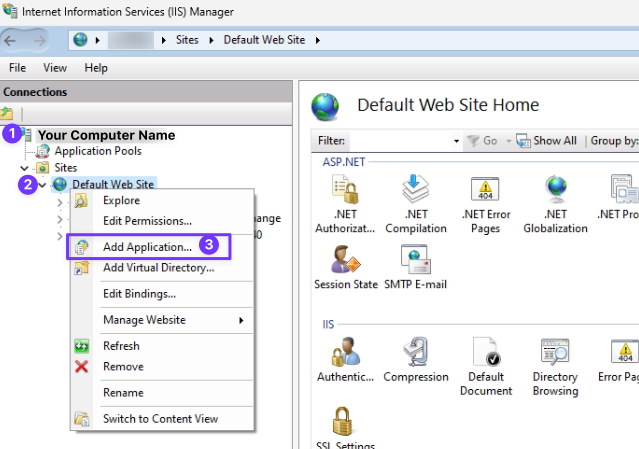Image resolution: width=639 pixels, height=449 pixels.
Task: Open the View menu
Action: click(x=55, y=68)
